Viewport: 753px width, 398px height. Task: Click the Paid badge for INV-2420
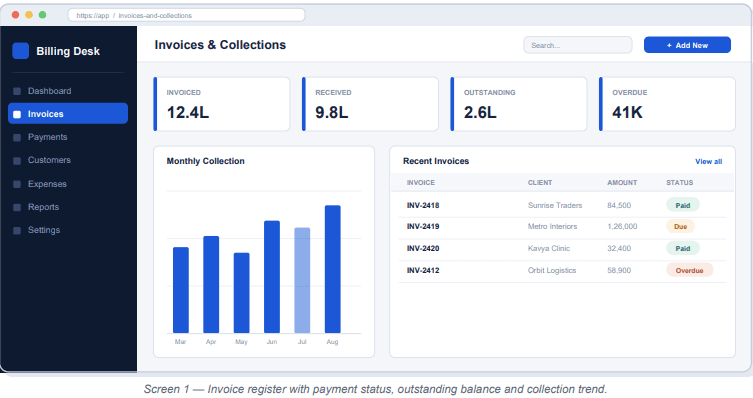pyautogui.click(x=682, y=249)
